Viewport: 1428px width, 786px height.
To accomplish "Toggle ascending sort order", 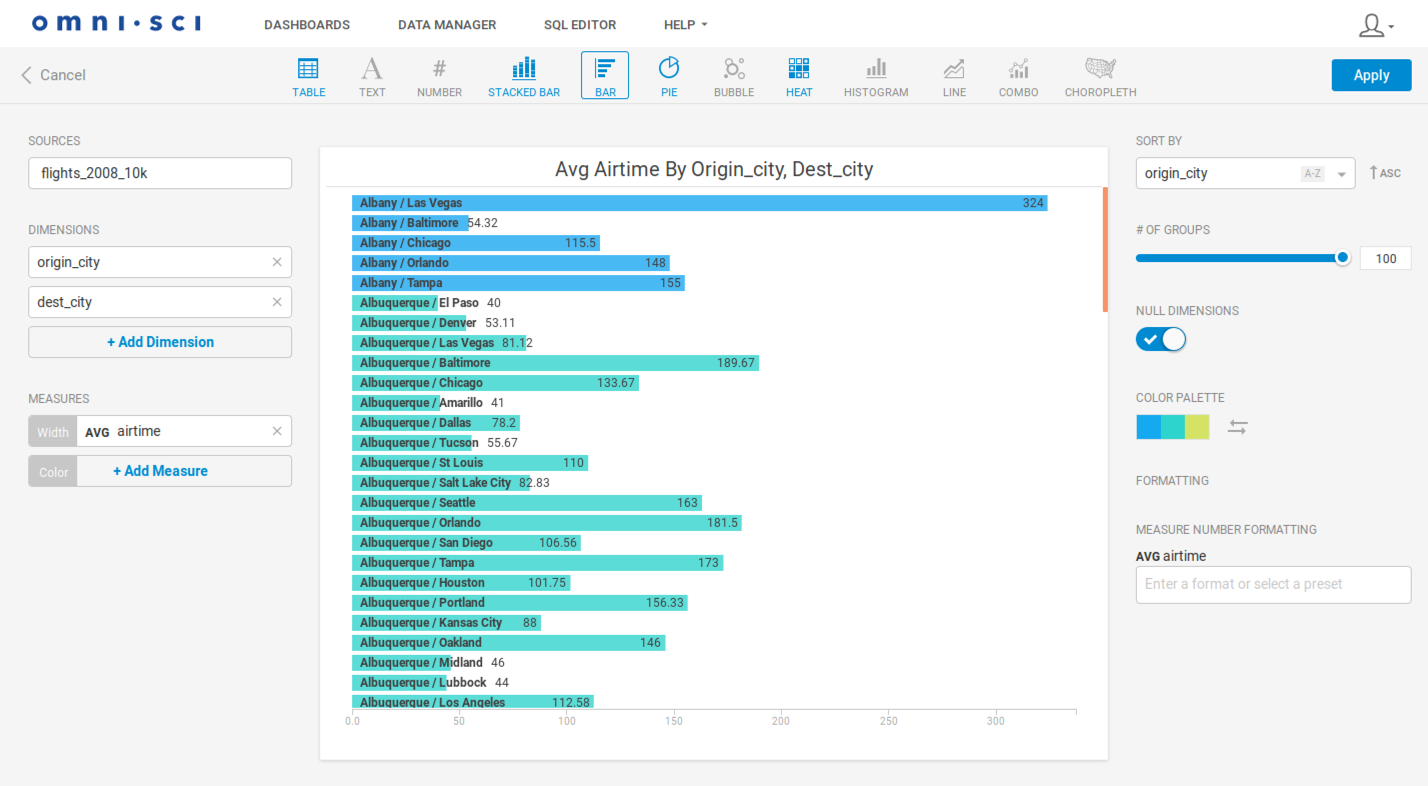I will click(1385, 173).
